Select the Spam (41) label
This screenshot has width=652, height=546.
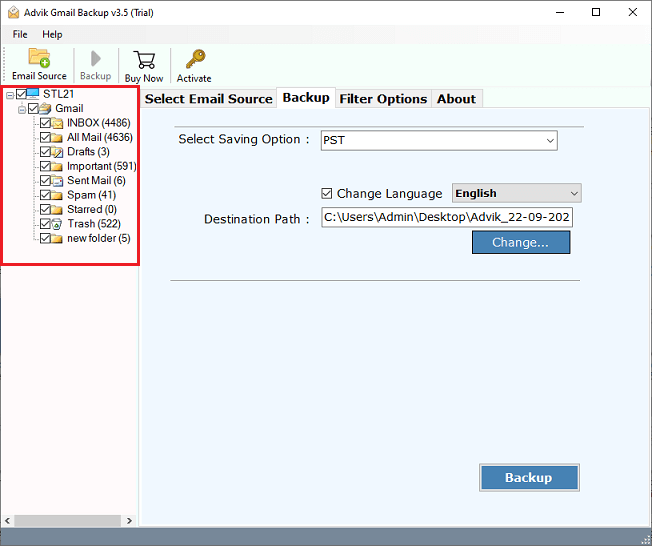coord(91,195)
